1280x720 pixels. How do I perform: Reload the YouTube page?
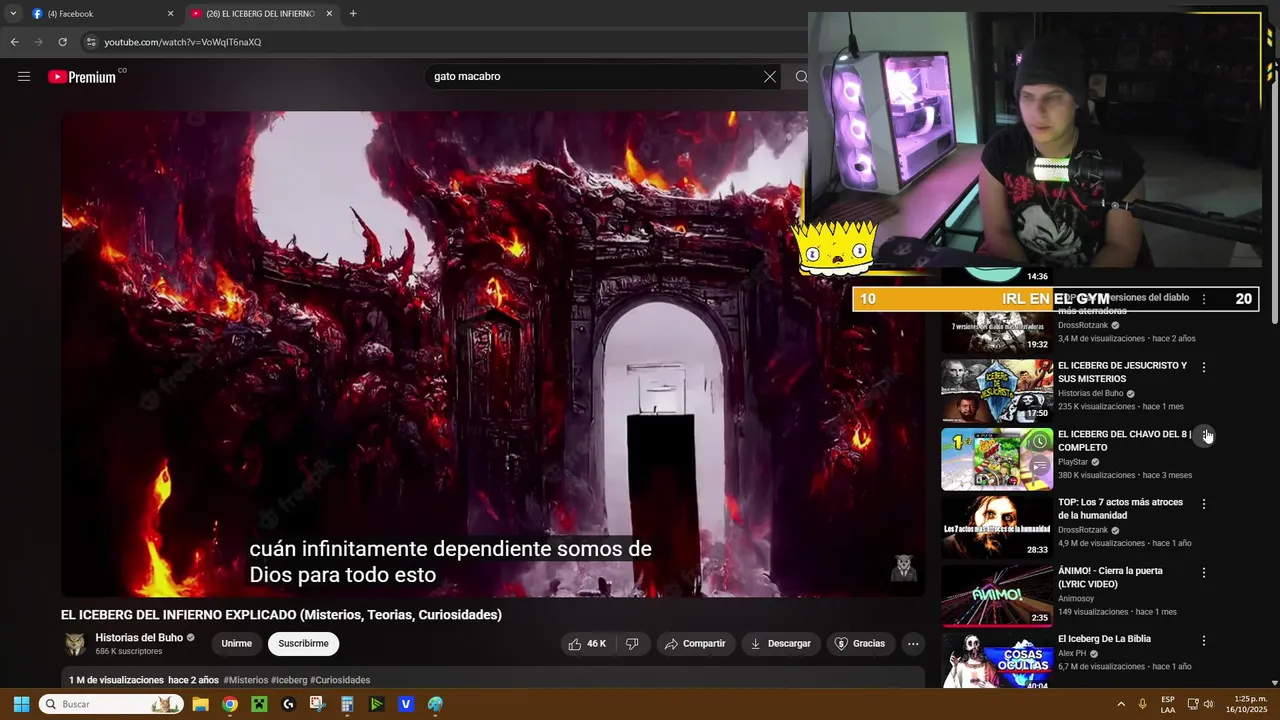[62, 42]
